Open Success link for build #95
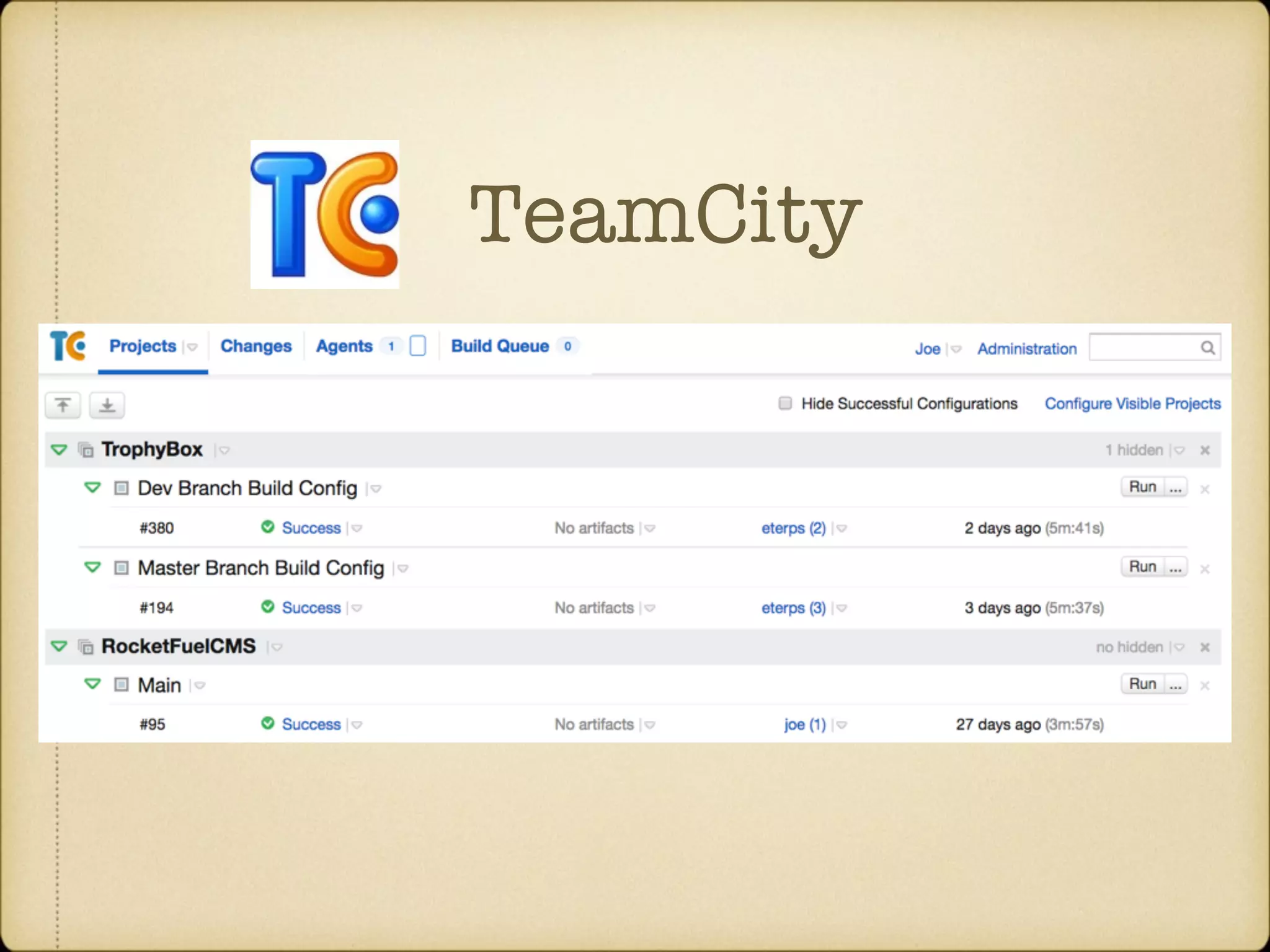 point(311,725)
